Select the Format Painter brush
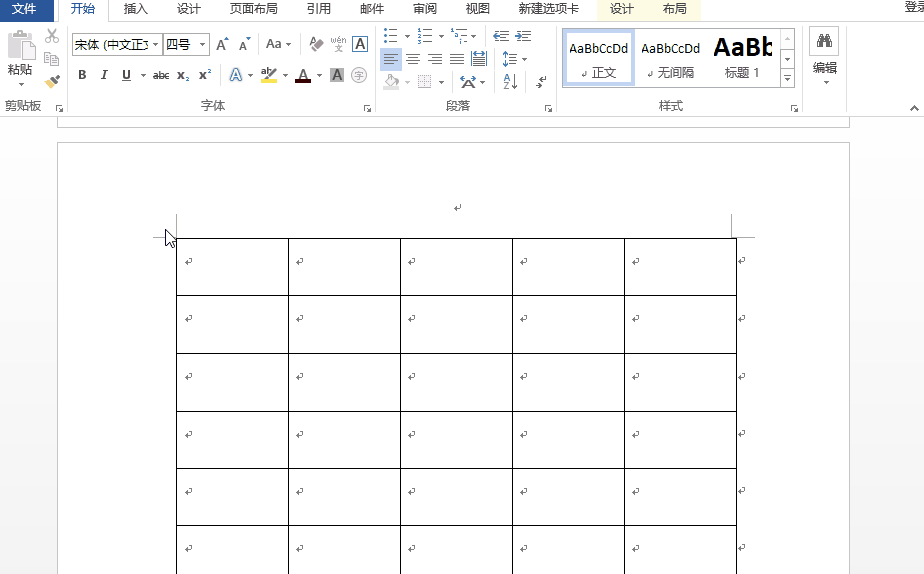Image resolution: width=924 pixels, height=574 pixels. [52, 81]
